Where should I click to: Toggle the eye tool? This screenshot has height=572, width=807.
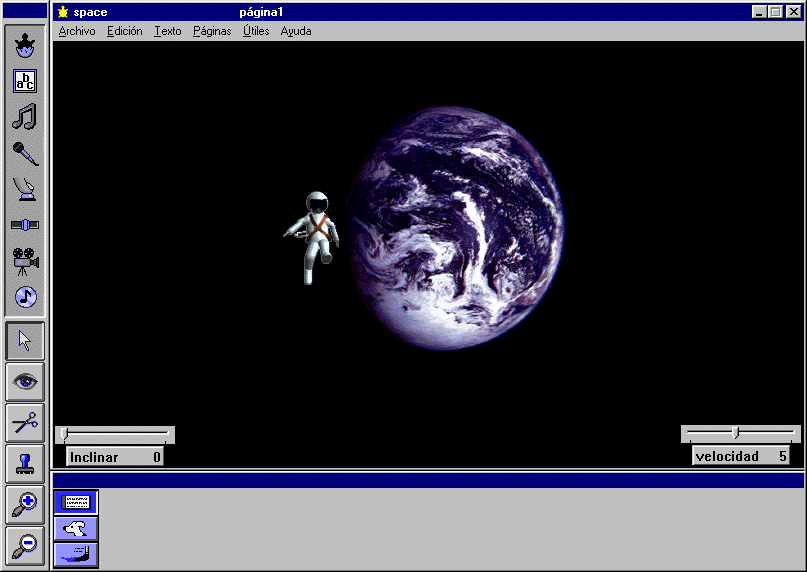click(x=25, y=382)
